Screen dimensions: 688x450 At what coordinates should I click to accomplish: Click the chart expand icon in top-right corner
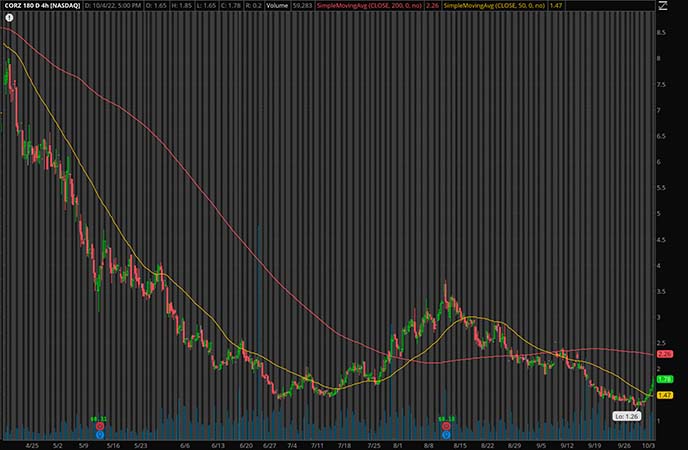662,7
